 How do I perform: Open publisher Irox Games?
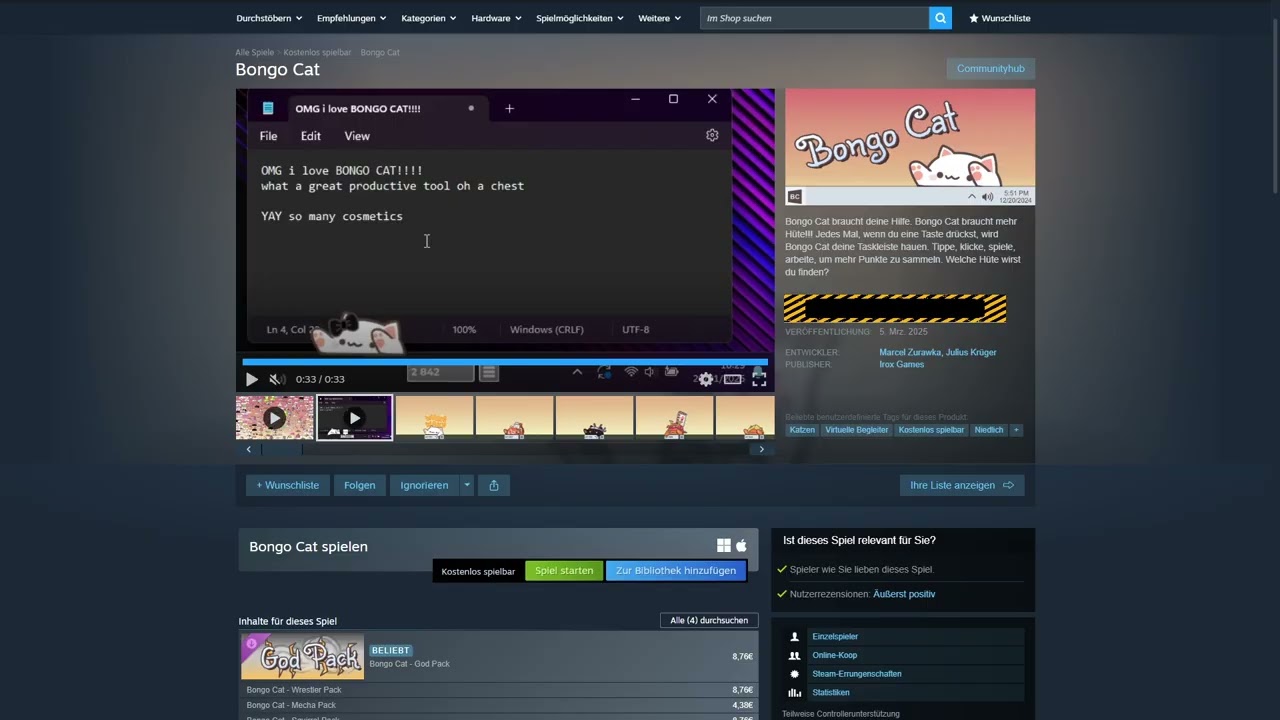(x=901, y=364)
